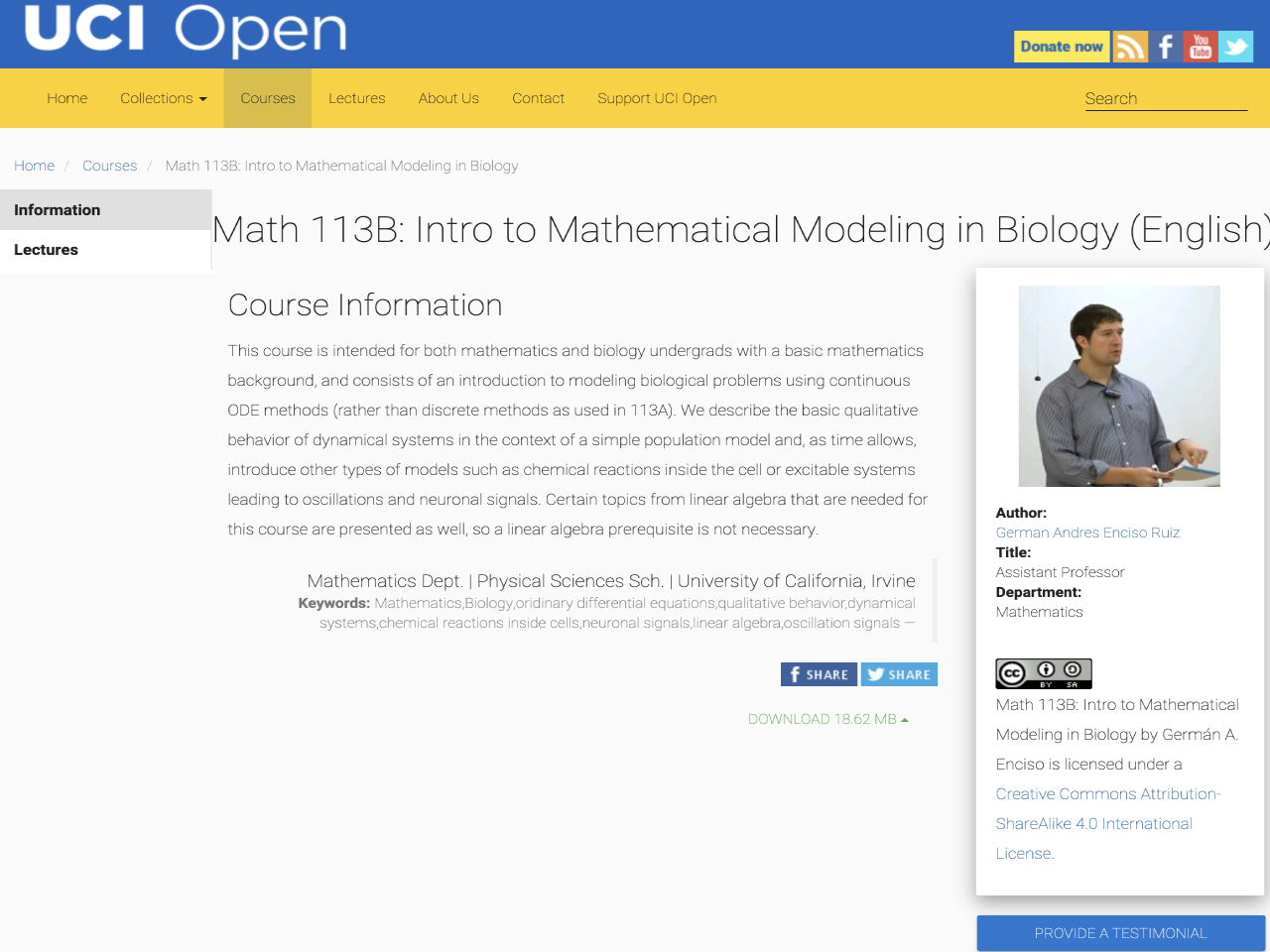The image size is (1270, 952).
Task: Click the Search input field
Action: [x=1166, y=98]
